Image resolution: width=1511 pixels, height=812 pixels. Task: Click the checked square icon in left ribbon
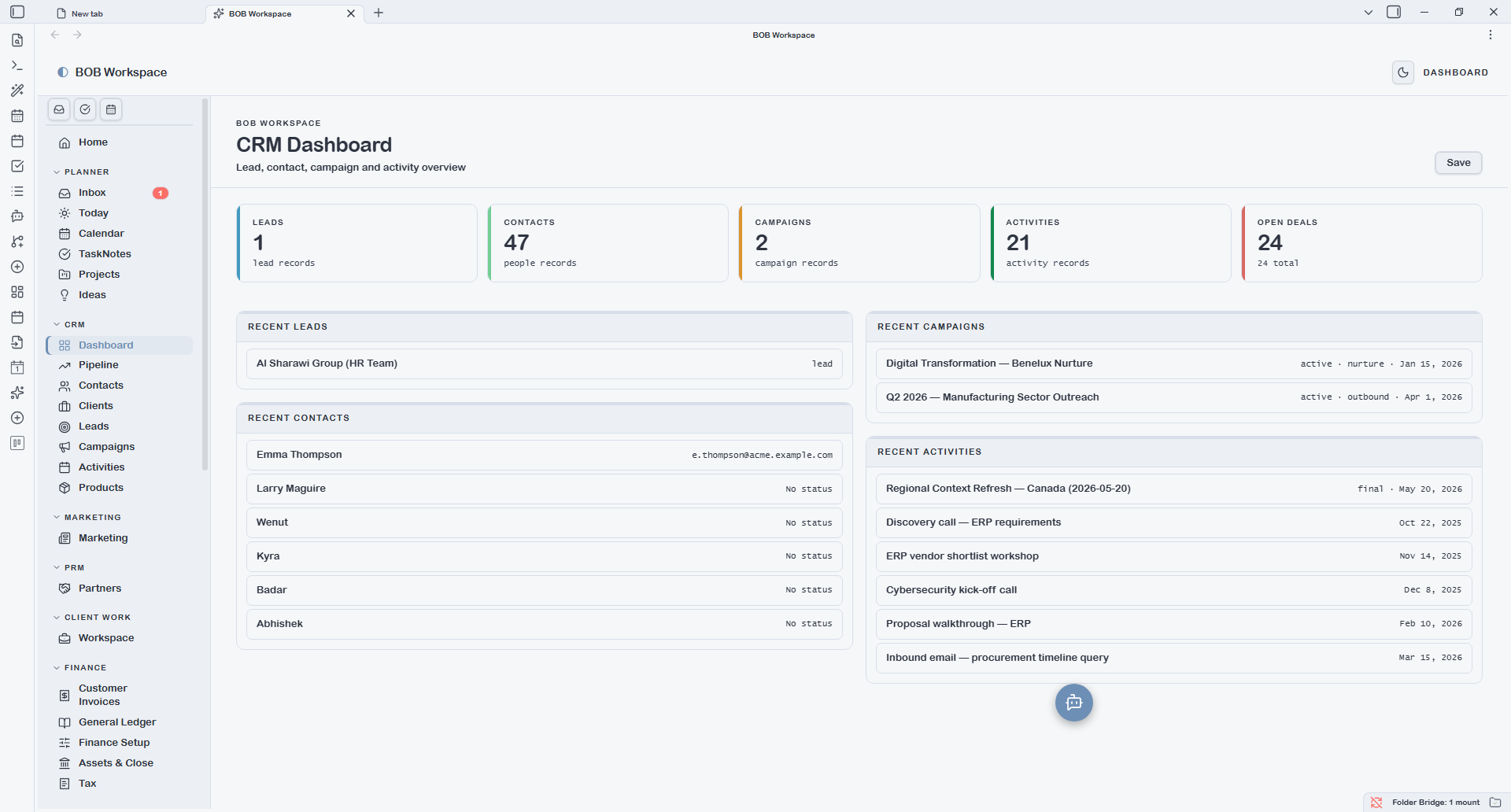[17, 166]
